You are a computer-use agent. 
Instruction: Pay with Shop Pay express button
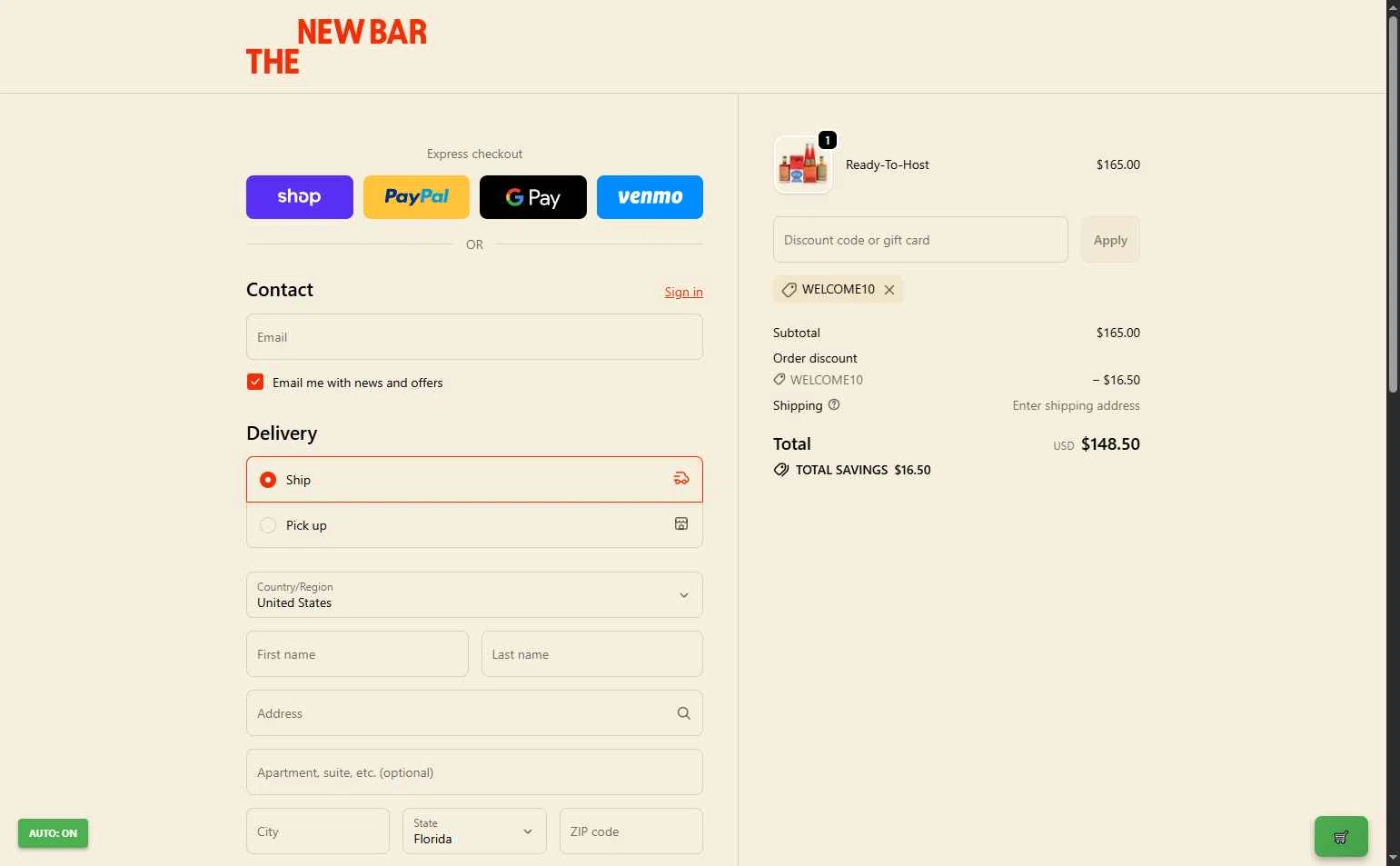300,197
